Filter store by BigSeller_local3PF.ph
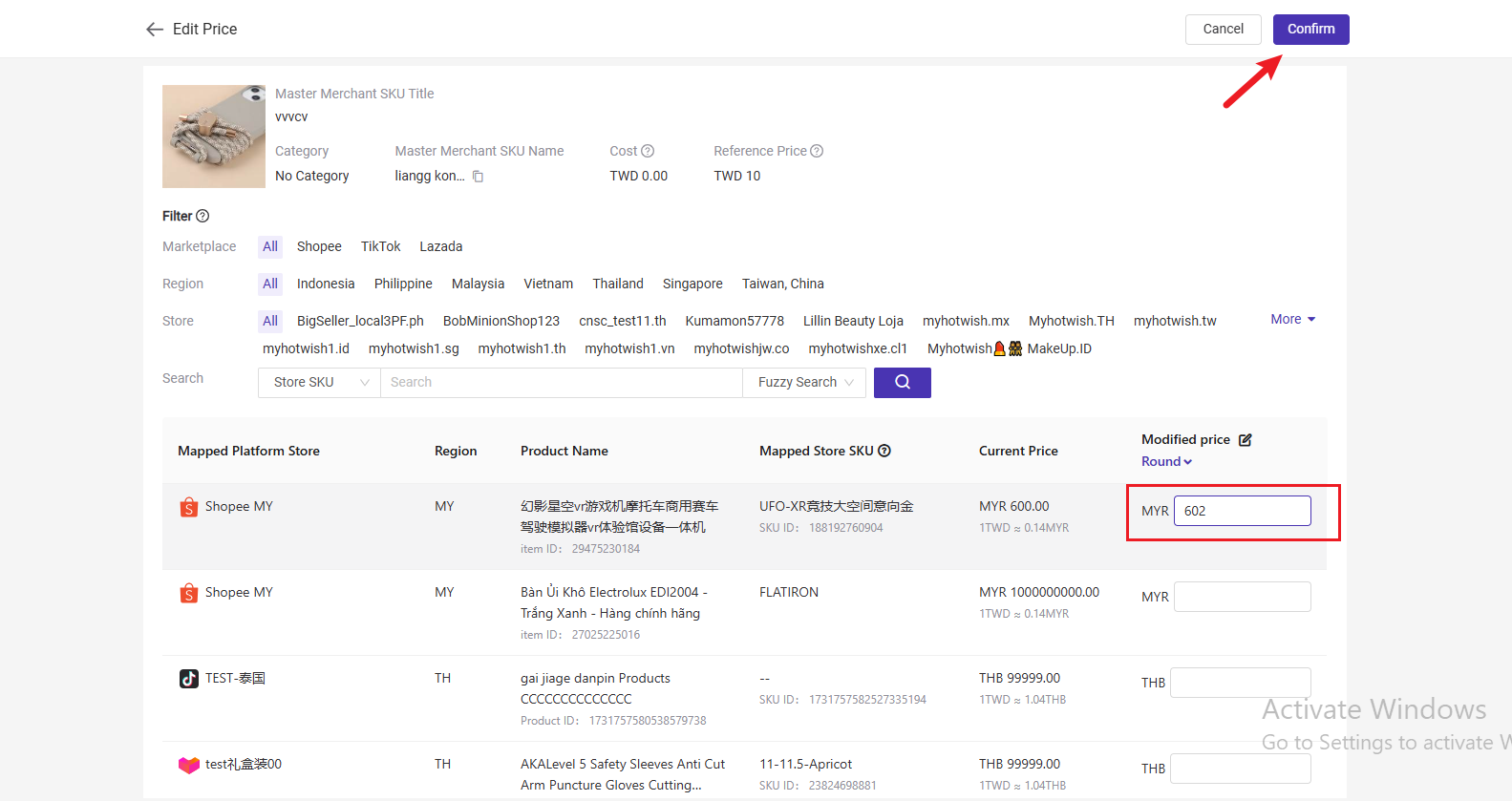 (360, 321)
